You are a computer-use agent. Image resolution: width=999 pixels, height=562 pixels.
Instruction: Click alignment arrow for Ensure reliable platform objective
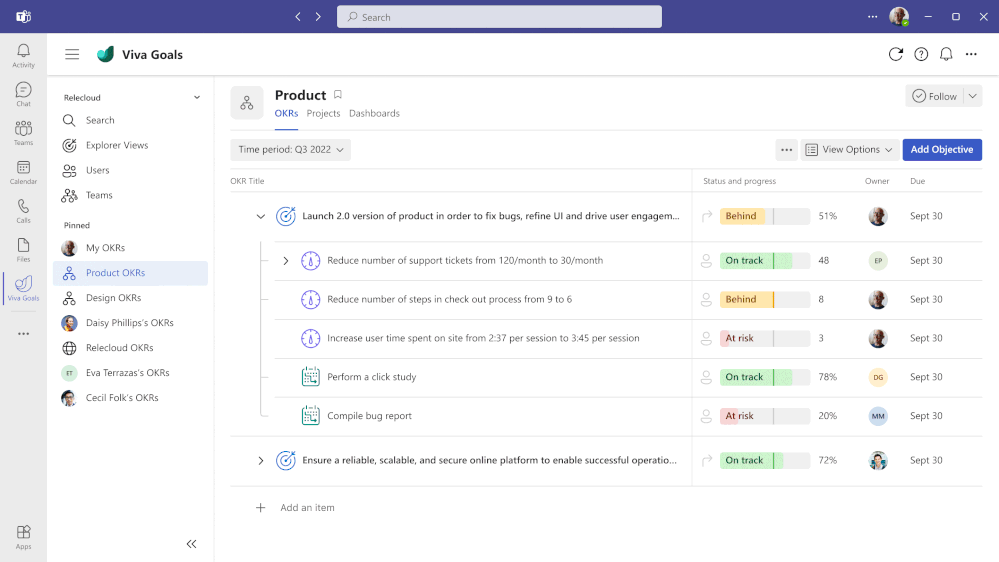tap(707, 460)
